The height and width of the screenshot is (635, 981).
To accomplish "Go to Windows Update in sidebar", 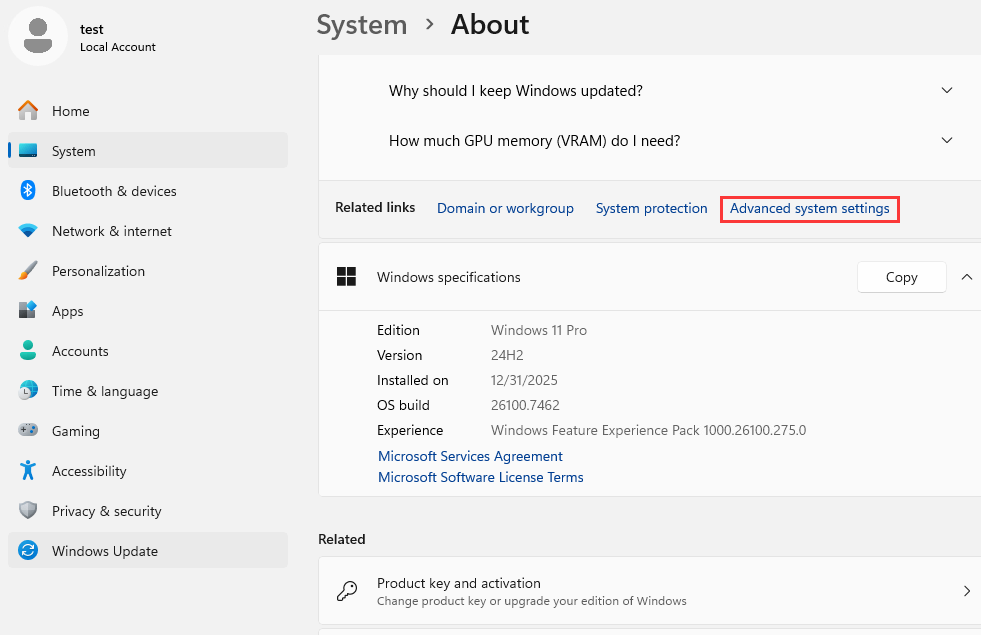I will point(104,551).
